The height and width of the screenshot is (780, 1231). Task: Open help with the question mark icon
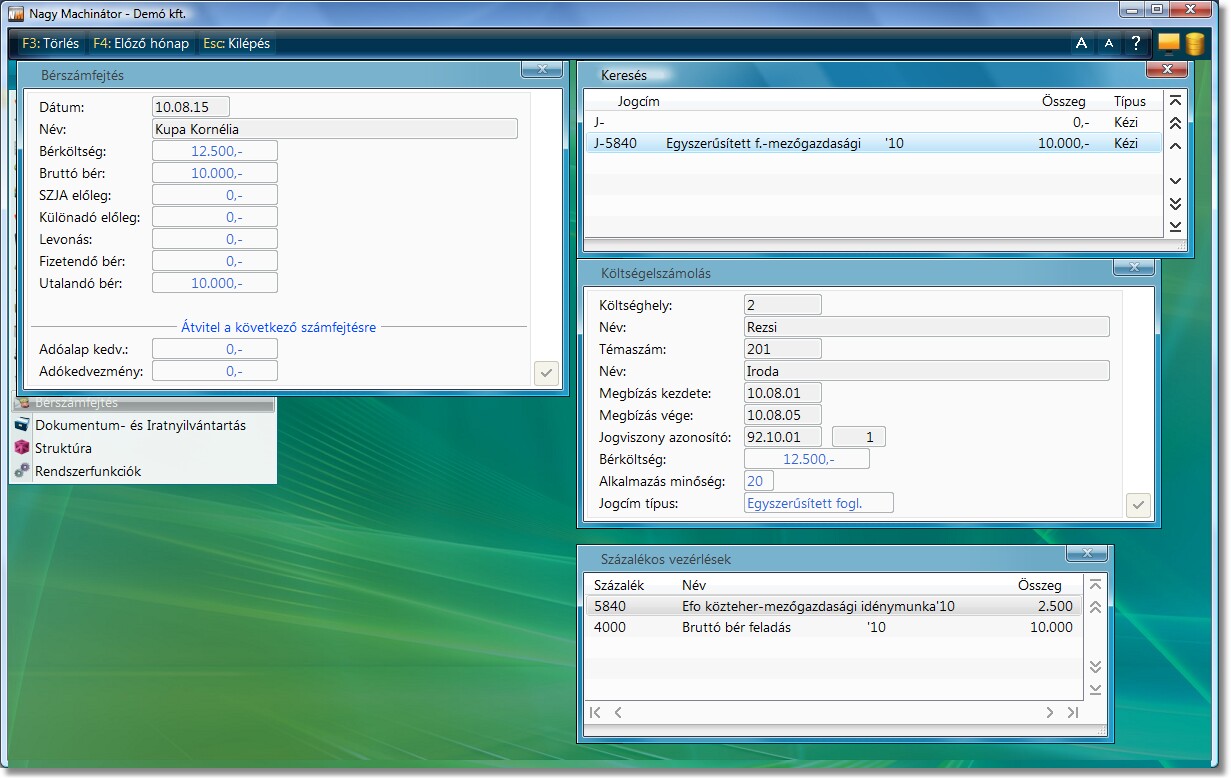(x=1136, y=44)
